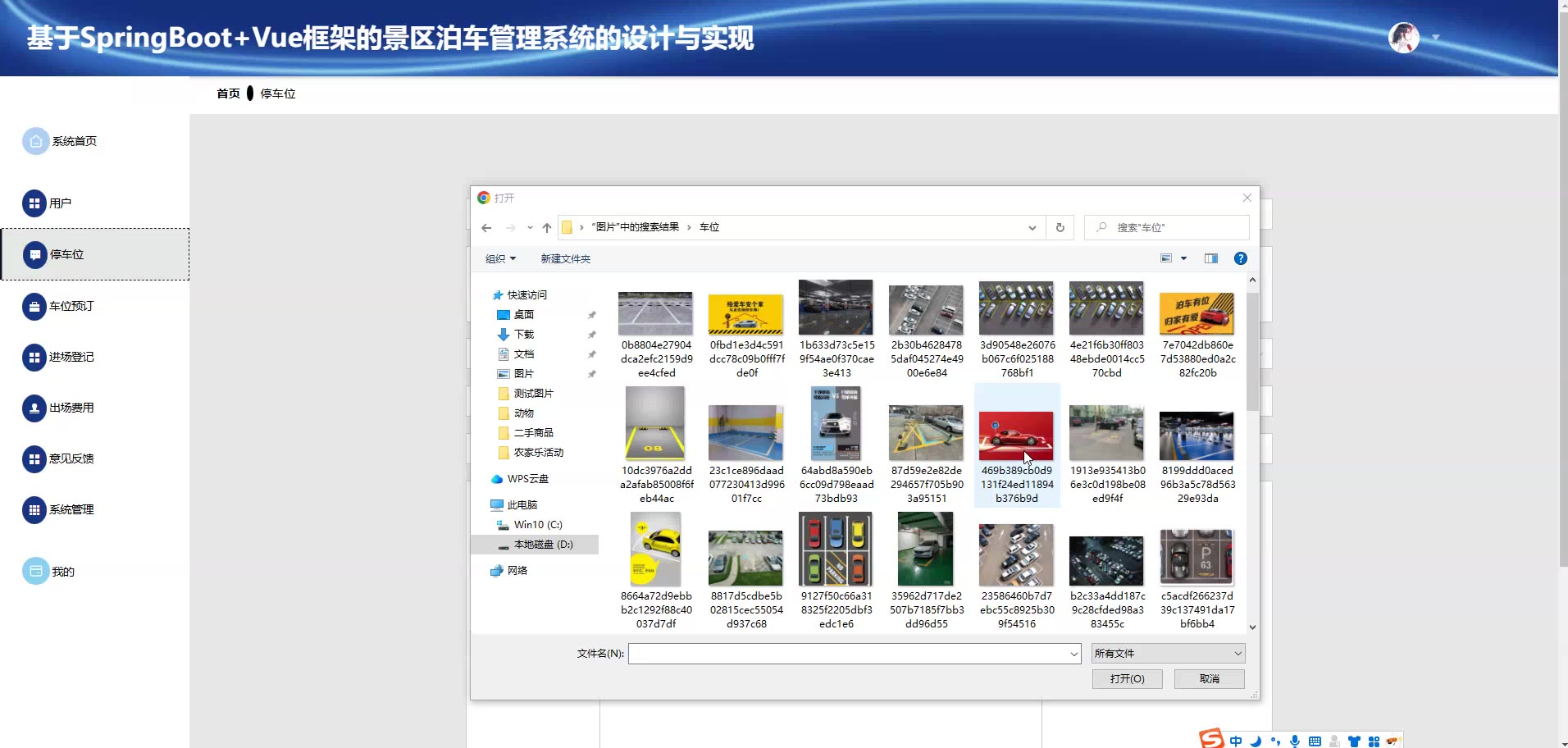This screenshot has width=1568, height=748.
Task: Open file dialog help icon
Action: point(1240,258)
